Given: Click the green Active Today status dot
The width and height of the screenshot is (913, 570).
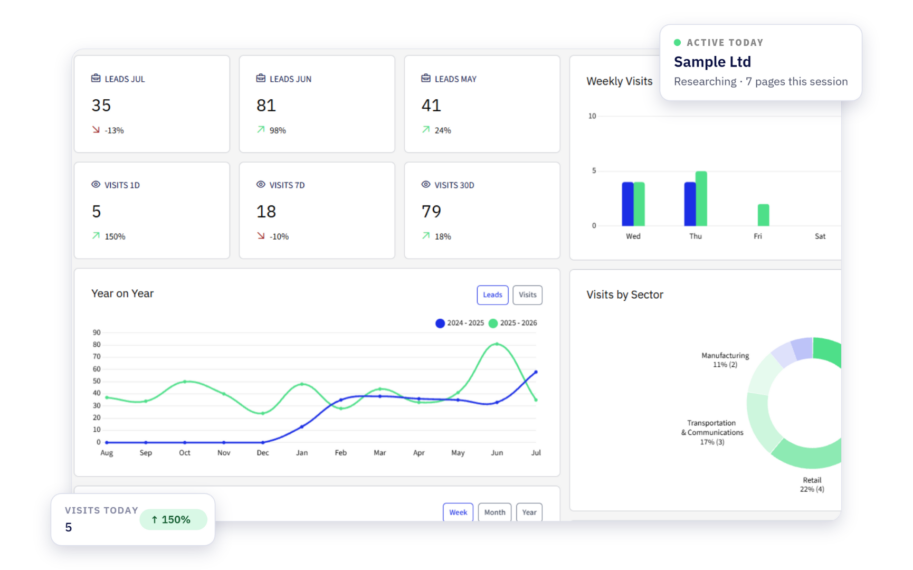Looking at the screenshot, I should [x=677, y=43].
